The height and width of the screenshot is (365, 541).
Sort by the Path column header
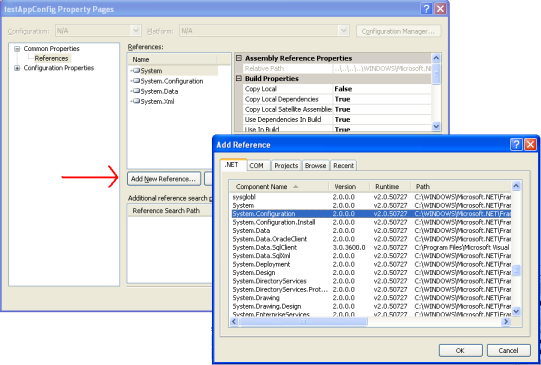461,187
